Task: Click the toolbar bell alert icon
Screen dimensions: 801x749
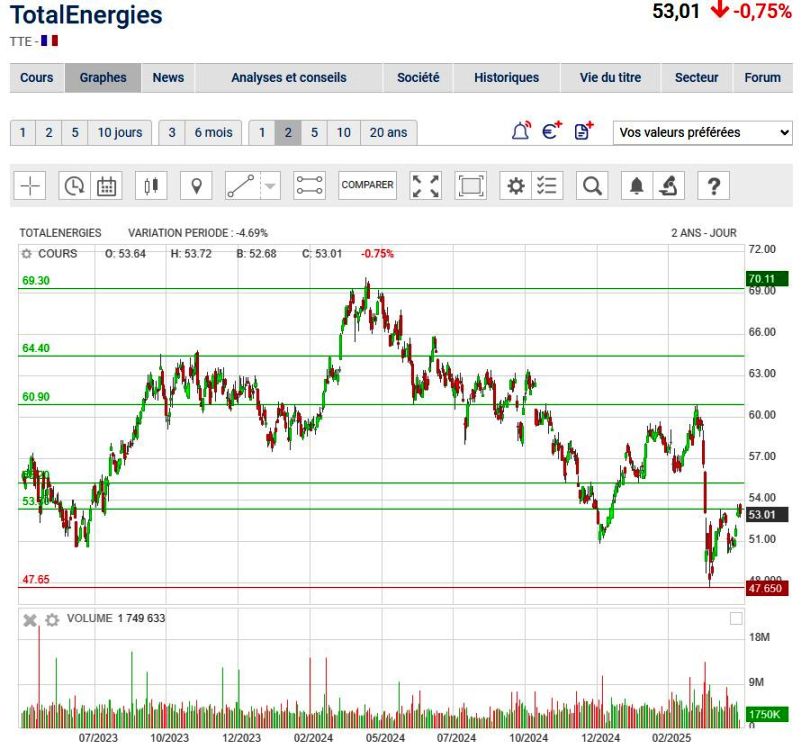Action: coord(637,185)
